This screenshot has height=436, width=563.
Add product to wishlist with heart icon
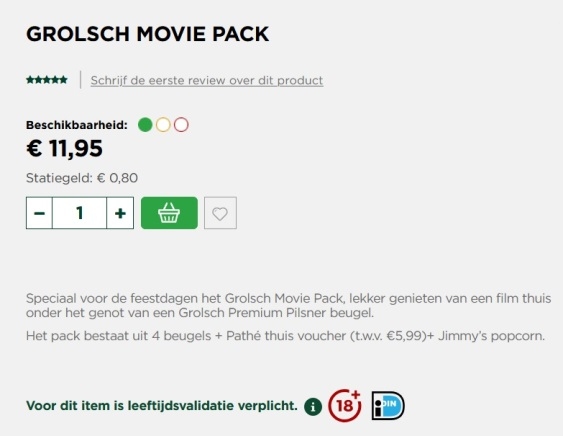point(220,213)
